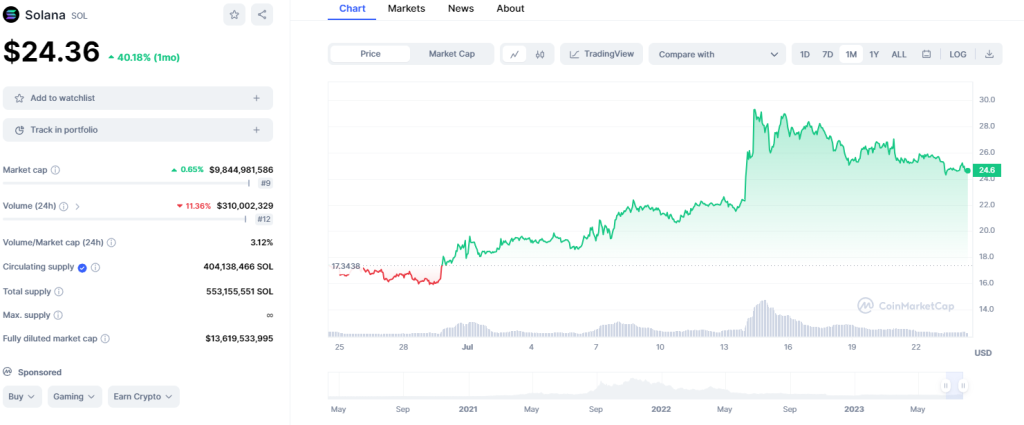Open the Chart tab
Screen dimensions: 1024x425
click(x=352, y=8)
